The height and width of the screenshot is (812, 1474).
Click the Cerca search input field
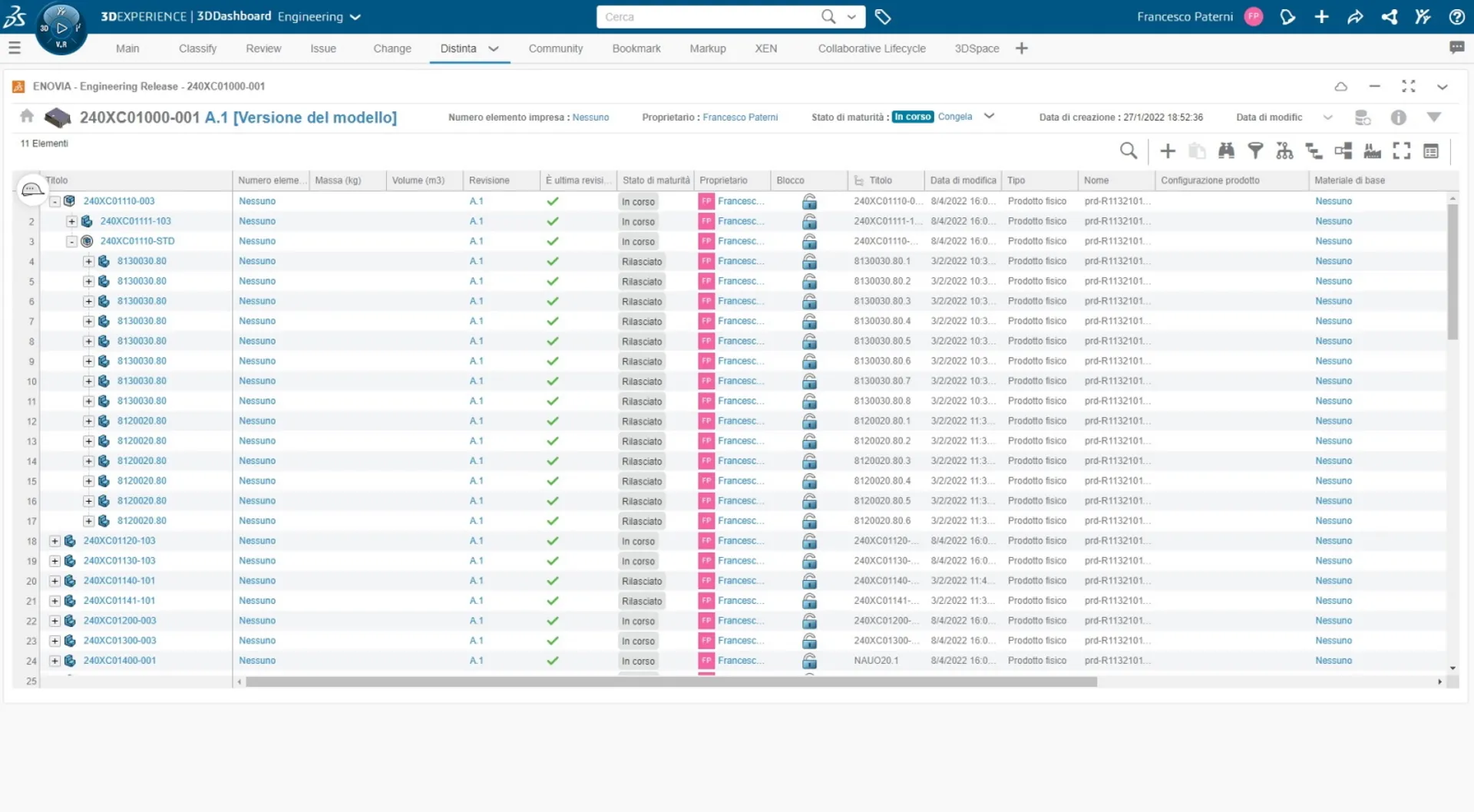(x=706, y=17)
